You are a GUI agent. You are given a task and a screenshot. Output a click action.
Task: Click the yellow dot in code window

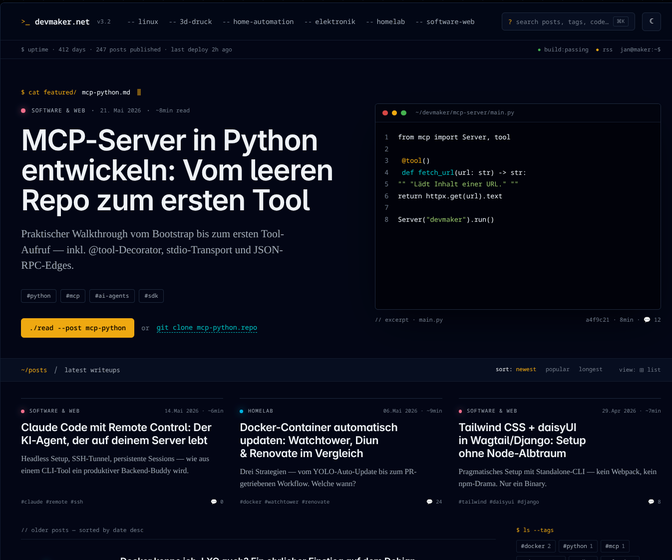(394, 113)
